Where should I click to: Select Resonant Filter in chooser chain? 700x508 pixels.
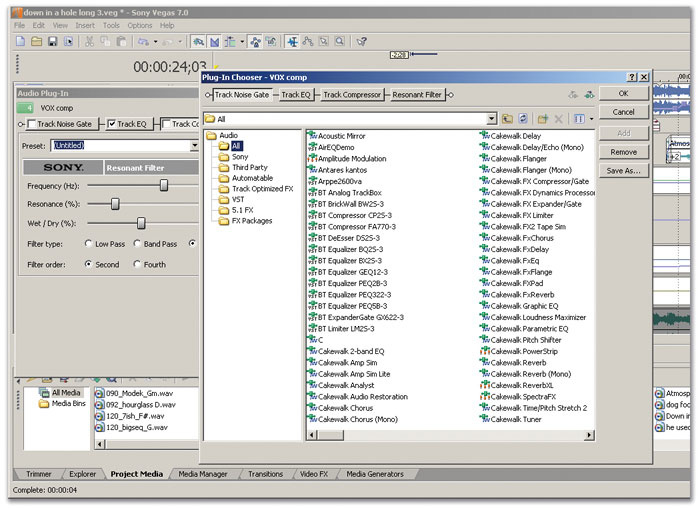(x=417, y=95)
